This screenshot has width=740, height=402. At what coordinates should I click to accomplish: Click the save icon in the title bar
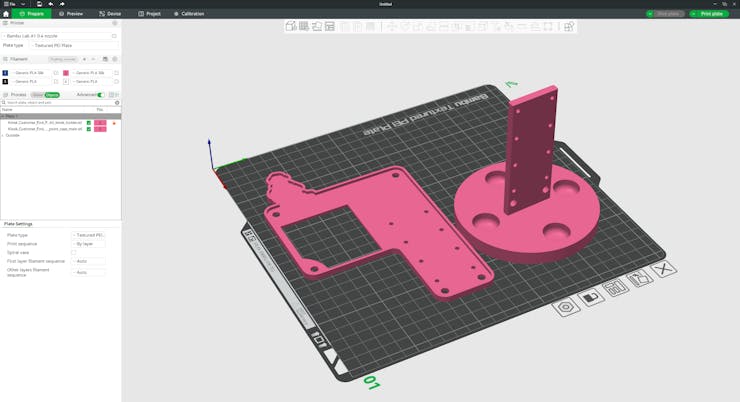[39, 4]
